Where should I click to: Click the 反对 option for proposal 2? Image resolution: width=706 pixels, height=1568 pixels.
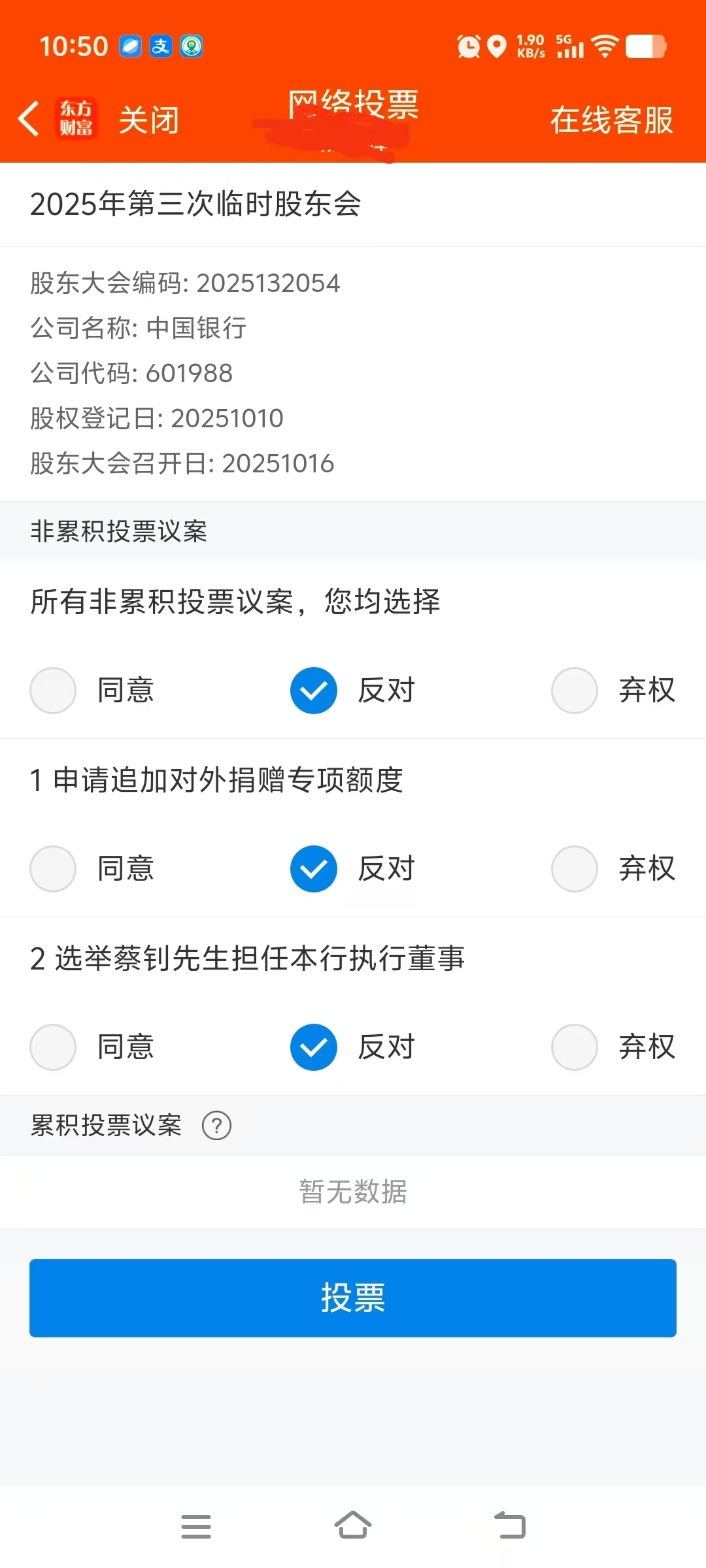[x=314, y=1047]
